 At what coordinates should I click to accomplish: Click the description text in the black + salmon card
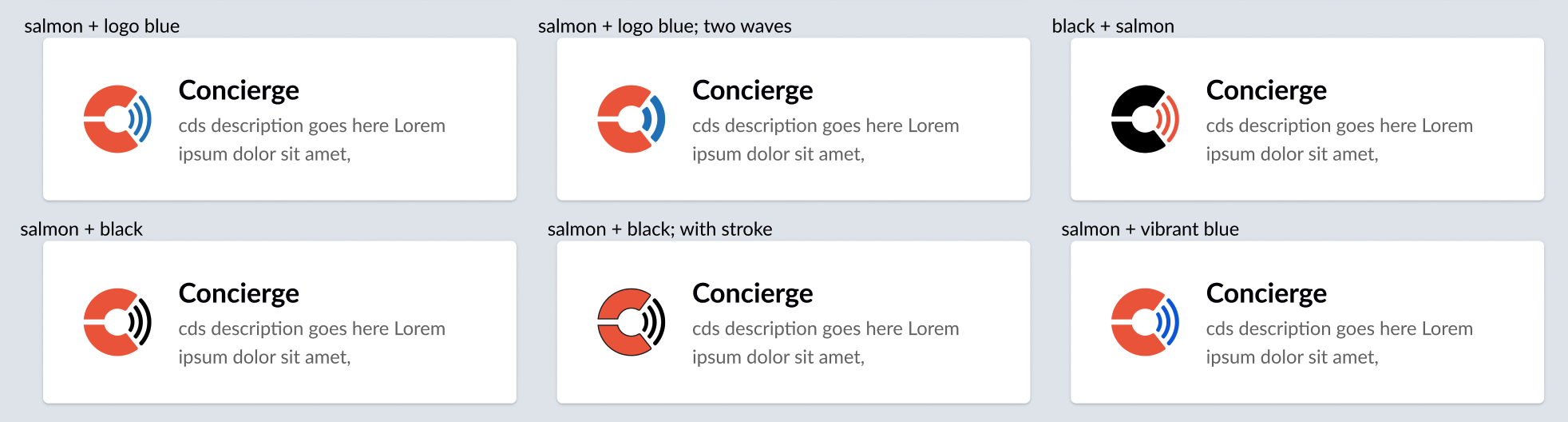pos(1339,140)
